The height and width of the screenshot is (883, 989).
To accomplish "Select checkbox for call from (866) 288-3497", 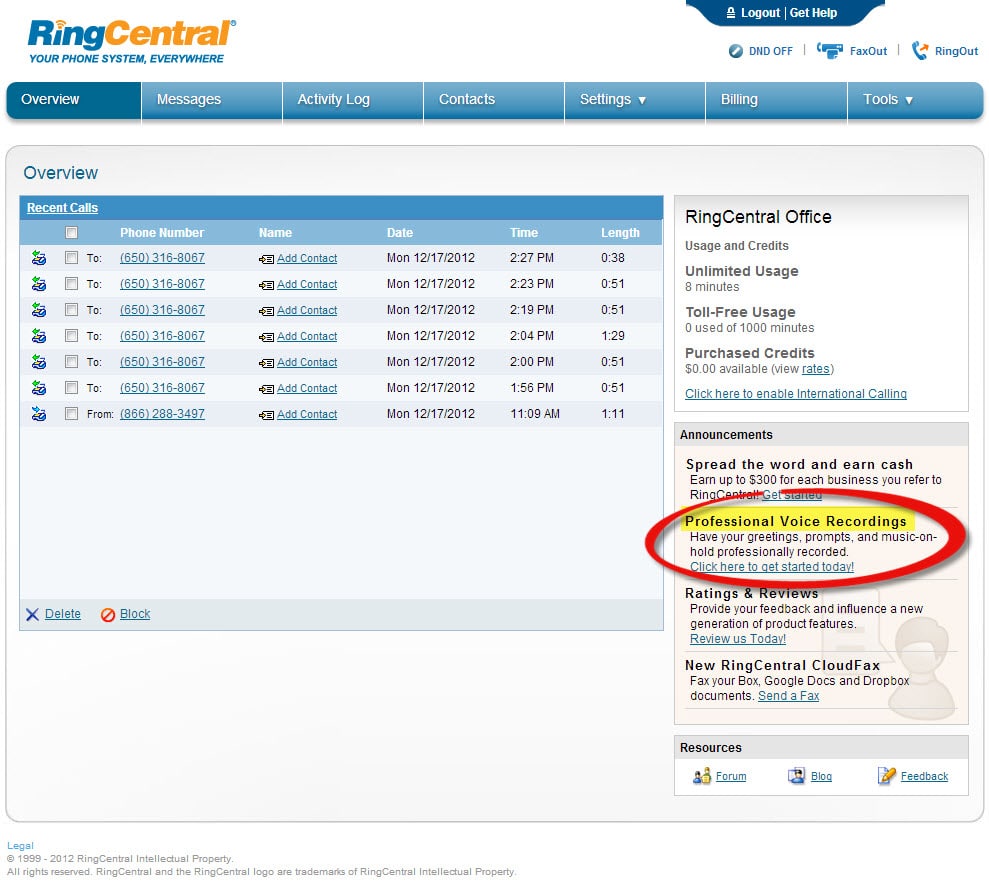I will click(71, 414).
